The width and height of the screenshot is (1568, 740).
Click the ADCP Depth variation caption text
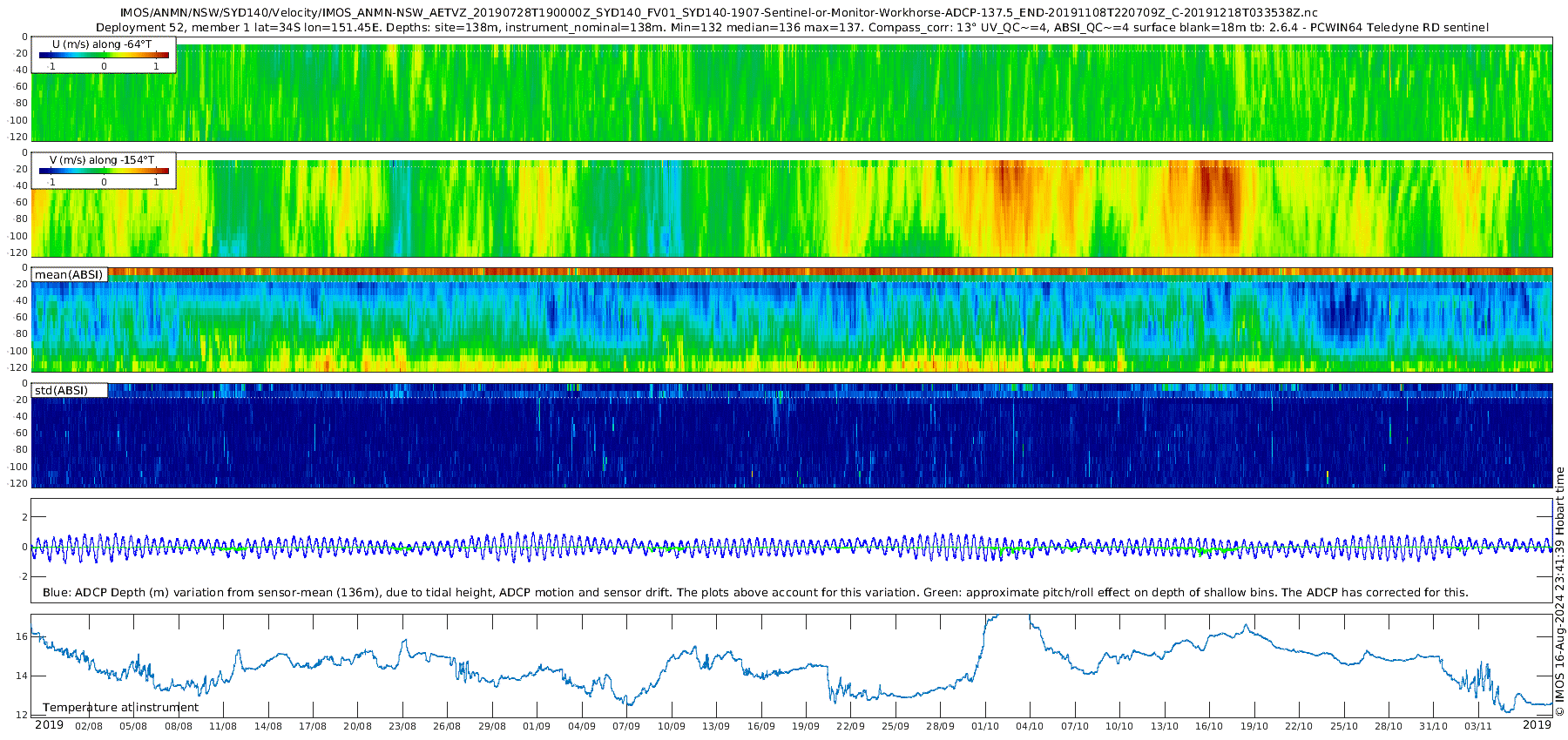coord(755,593)
